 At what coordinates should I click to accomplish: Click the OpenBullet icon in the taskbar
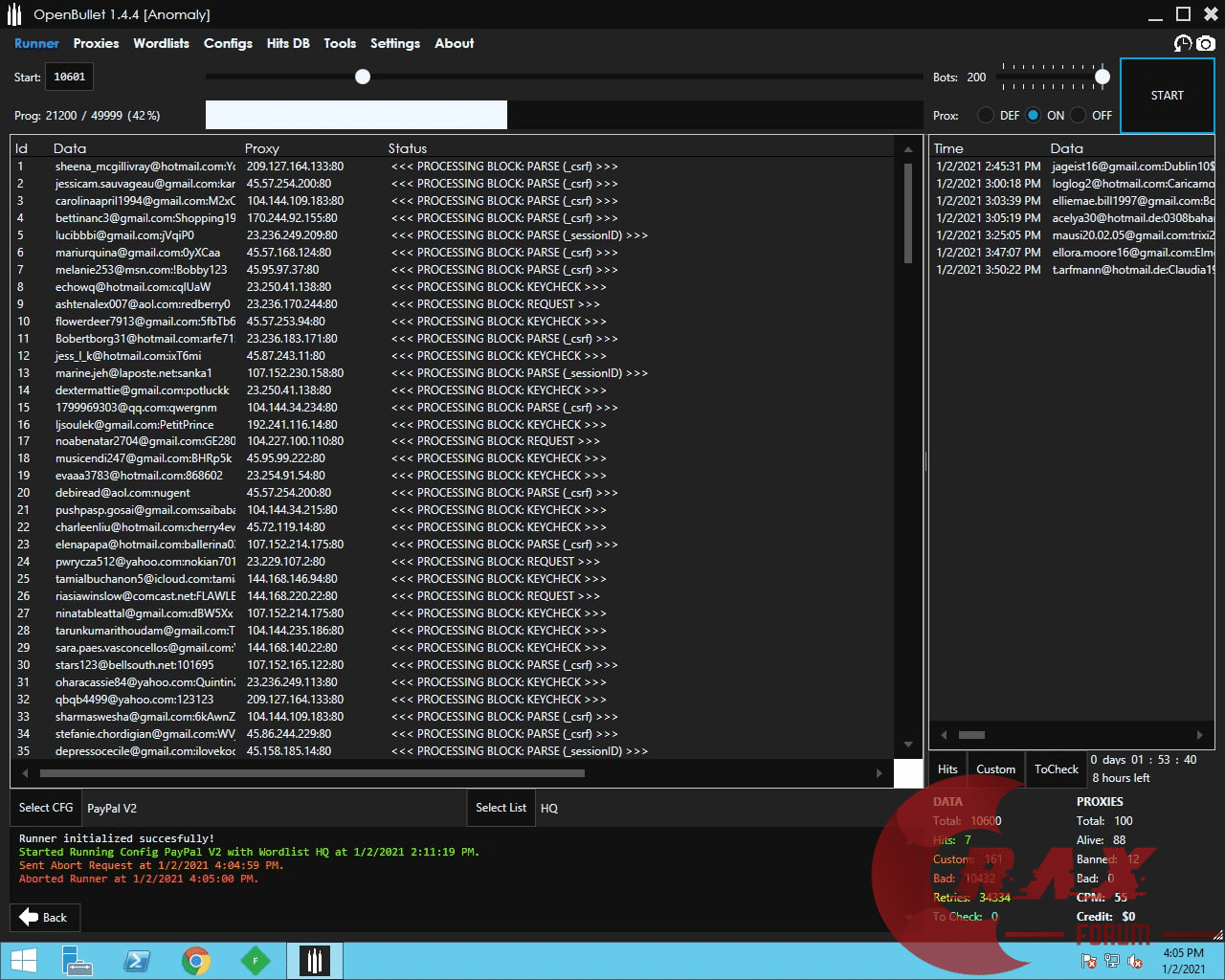pyautogui.click(x=314, y=961)
